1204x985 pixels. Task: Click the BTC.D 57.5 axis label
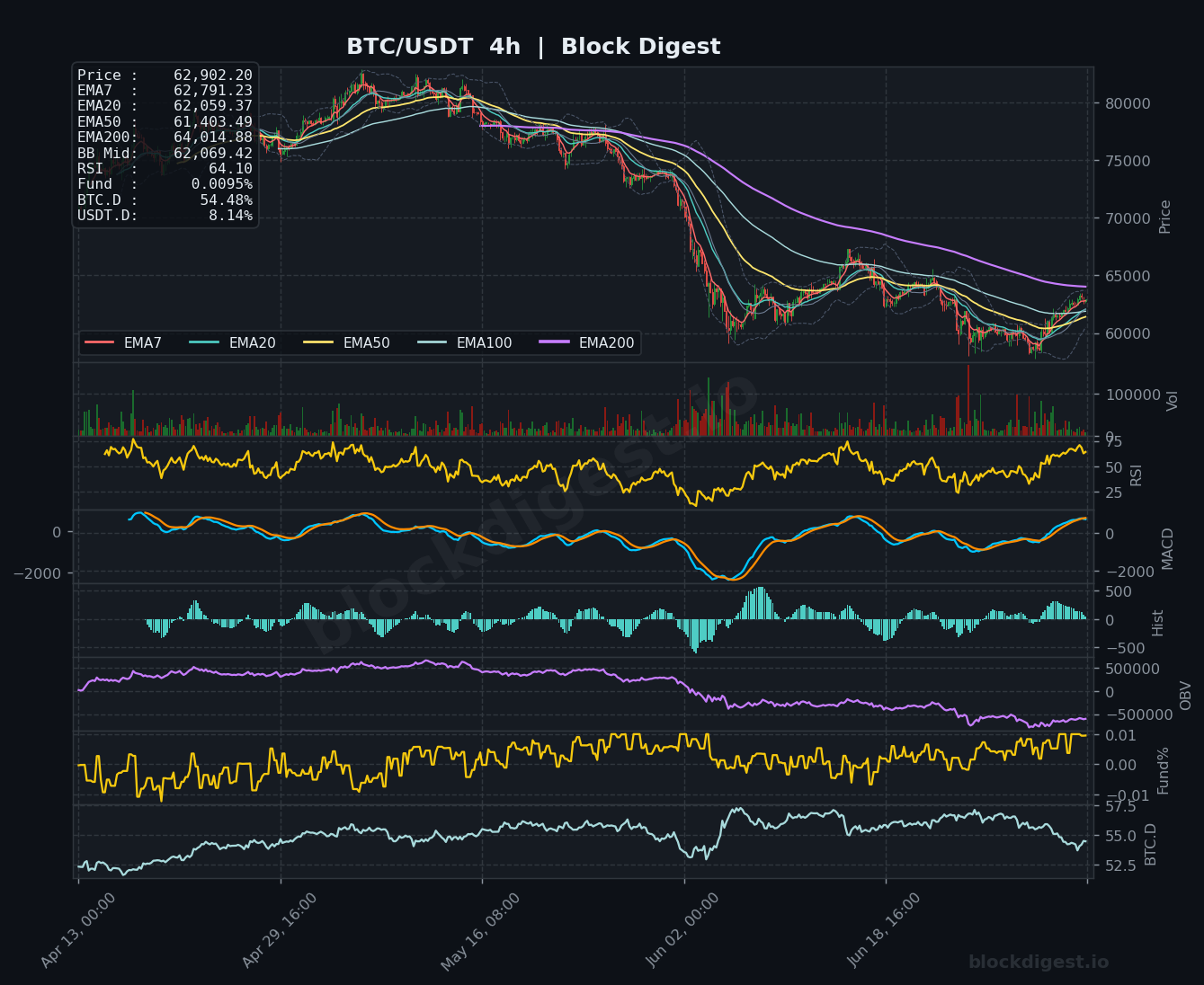(1119, 807)
